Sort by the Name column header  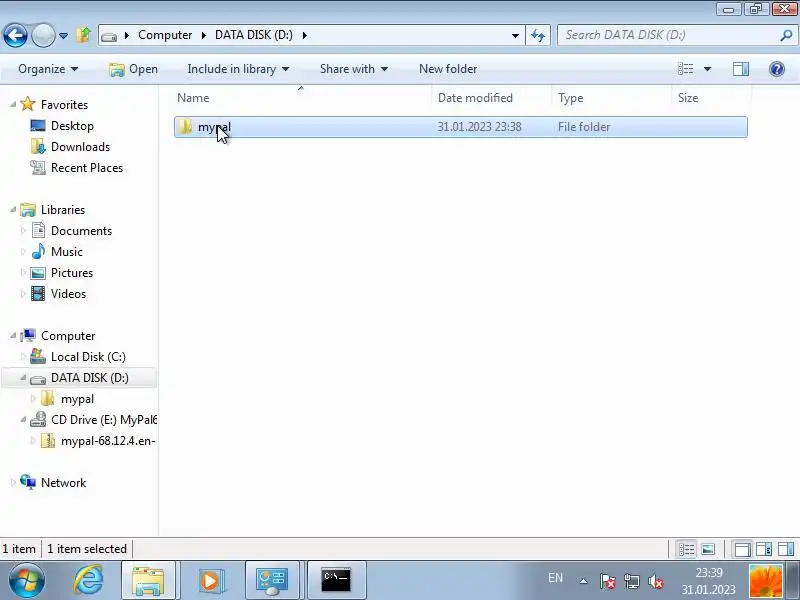303,98
